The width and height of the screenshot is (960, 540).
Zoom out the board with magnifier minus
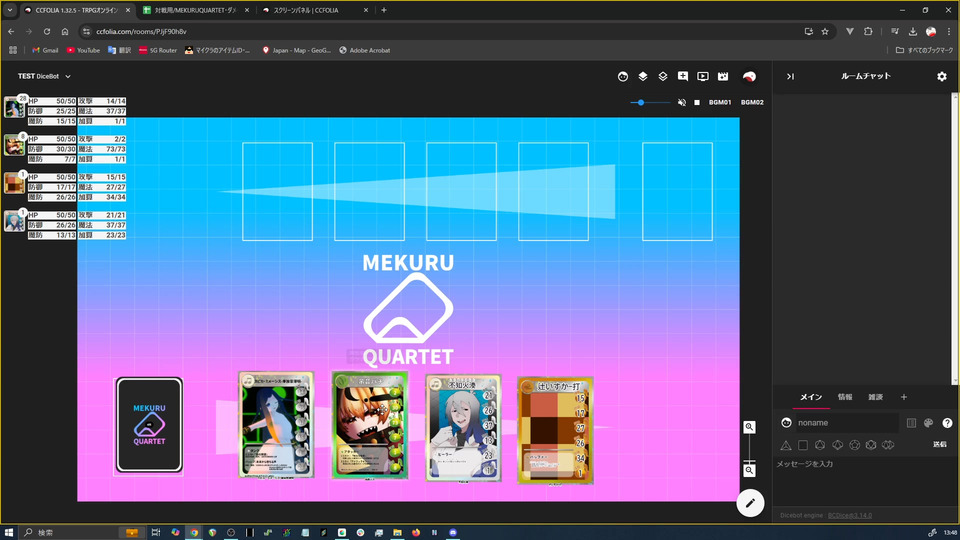tap(749, 470)
